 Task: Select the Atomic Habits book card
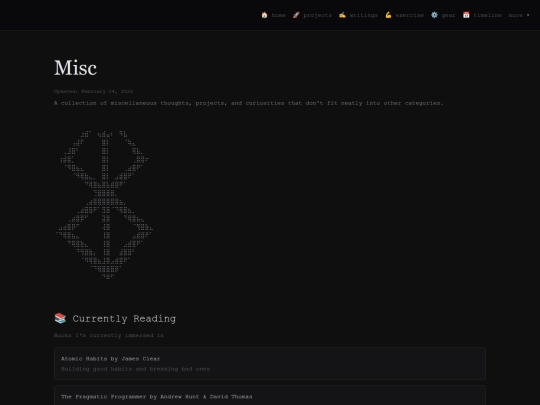pos(270,364)
